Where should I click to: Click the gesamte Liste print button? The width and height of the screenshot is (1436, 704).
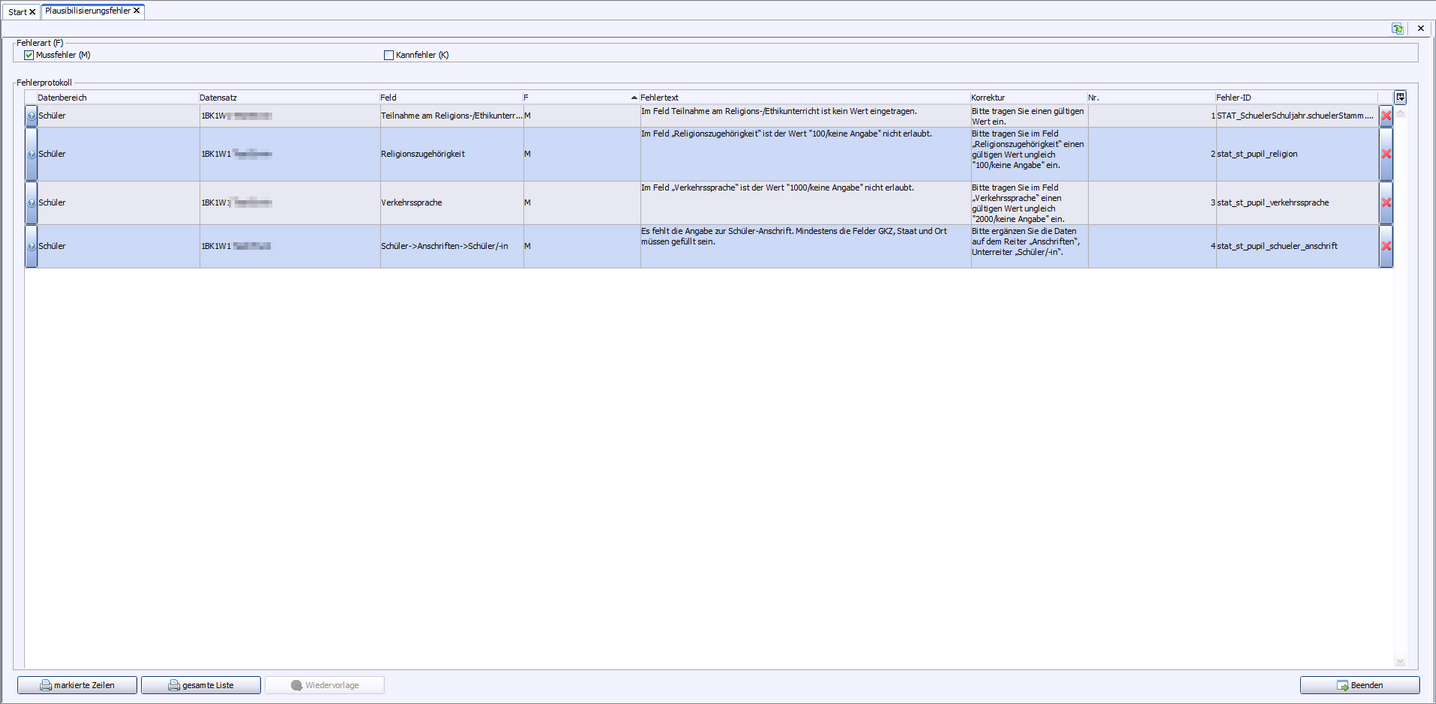(x=201, y=685)
